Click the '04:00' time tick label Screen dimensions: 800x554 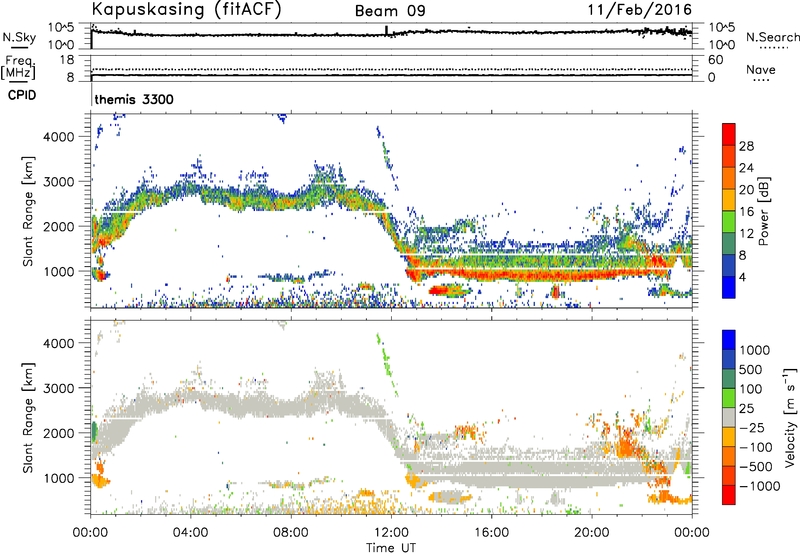[190, 533]
